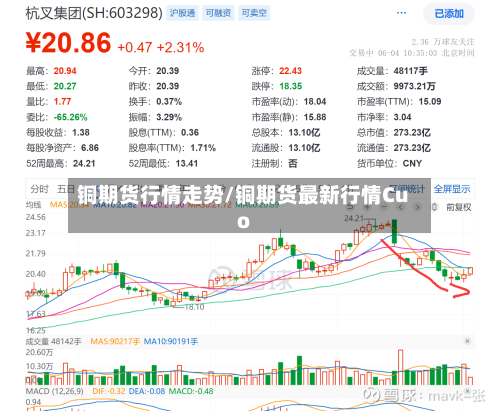The width and height of the screenshot is (500, 411).
Task: Click the 货币单位 value CNY
Action: coord(412,164)
